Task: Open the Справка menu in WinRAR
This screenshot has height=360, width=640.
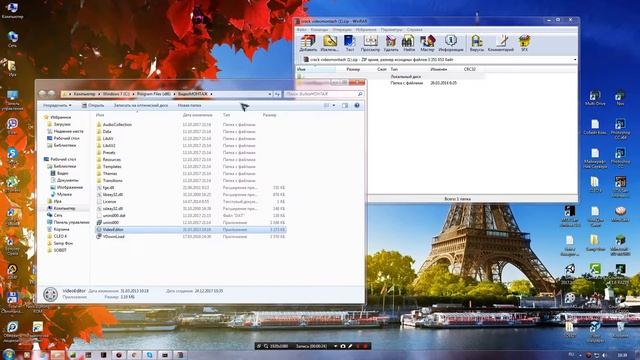Action: (415, 30)
